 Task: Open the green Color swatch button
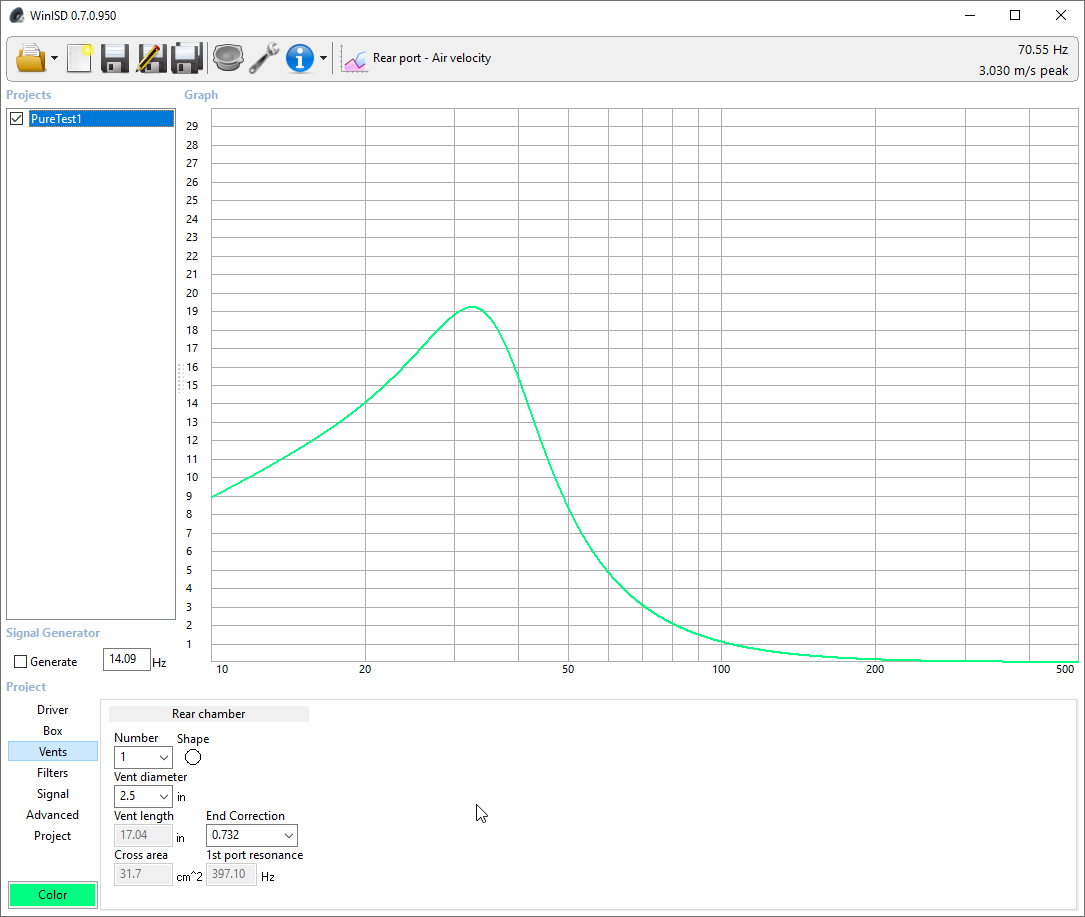53,895
